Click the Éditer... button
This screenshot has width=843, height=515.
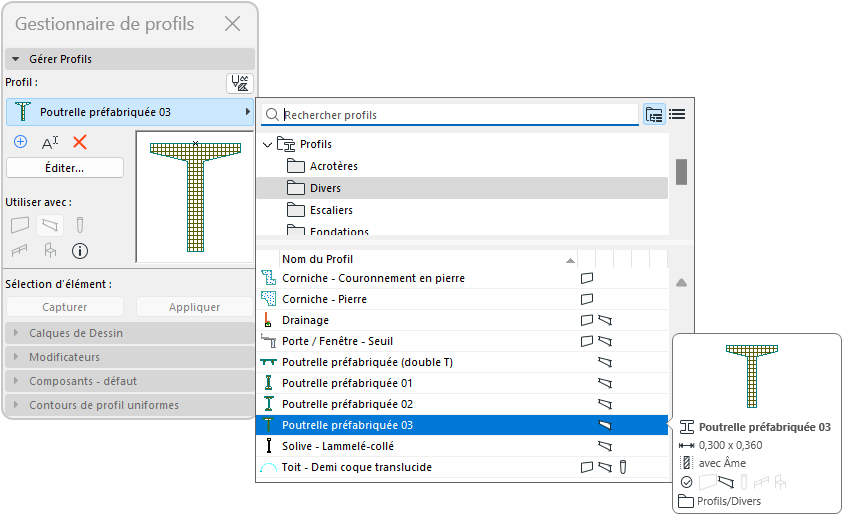coord(65,168)
